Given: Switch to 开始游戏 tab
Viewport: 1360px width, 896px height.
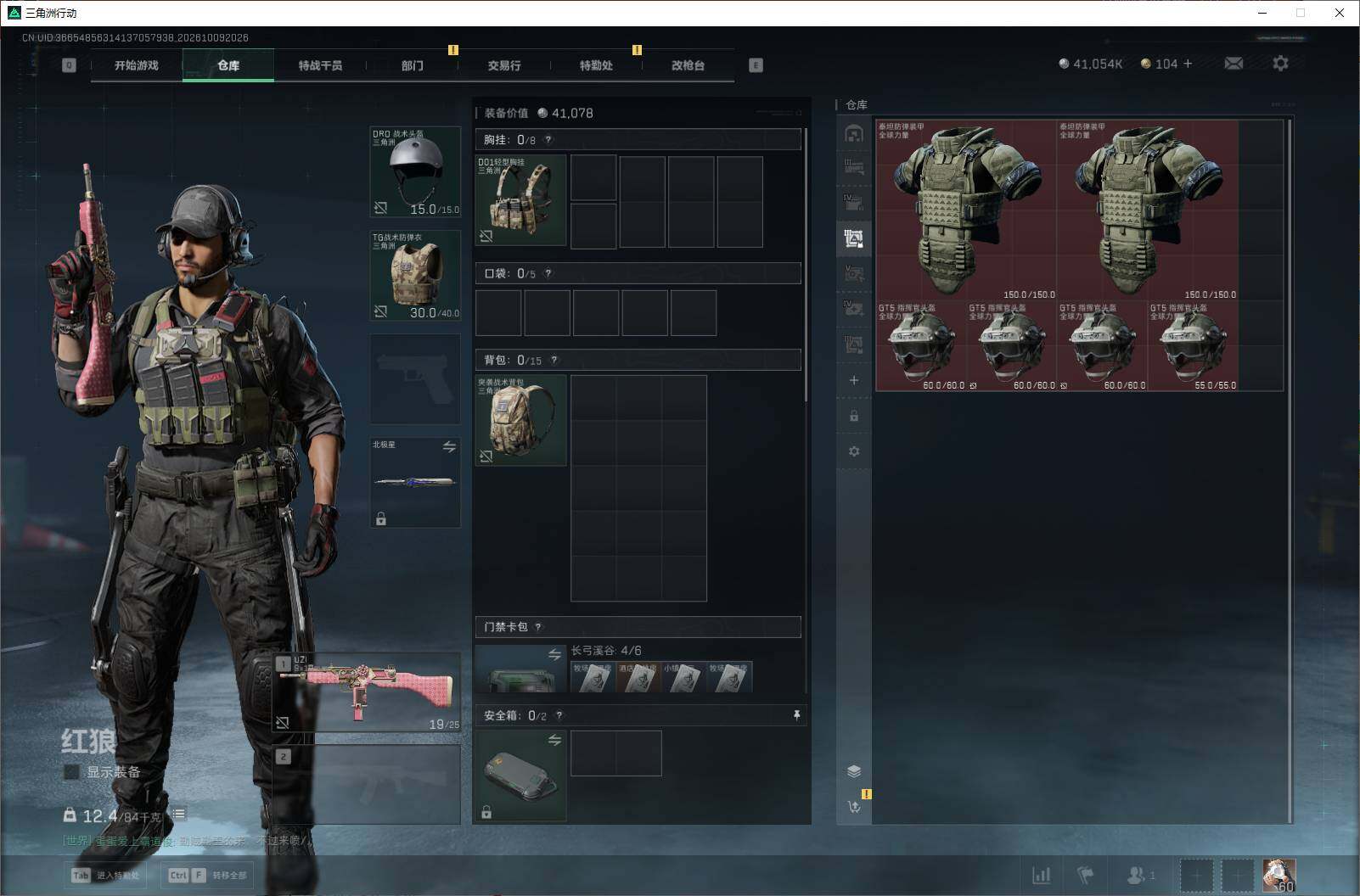Looking at the screenshot, I should point(137,65).
